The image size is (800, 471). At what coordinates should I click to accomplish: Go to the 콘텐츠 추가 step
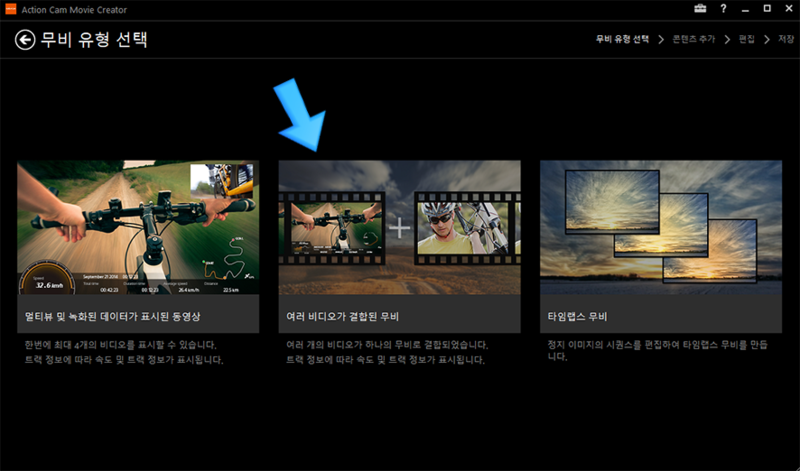tap(692, 39)
